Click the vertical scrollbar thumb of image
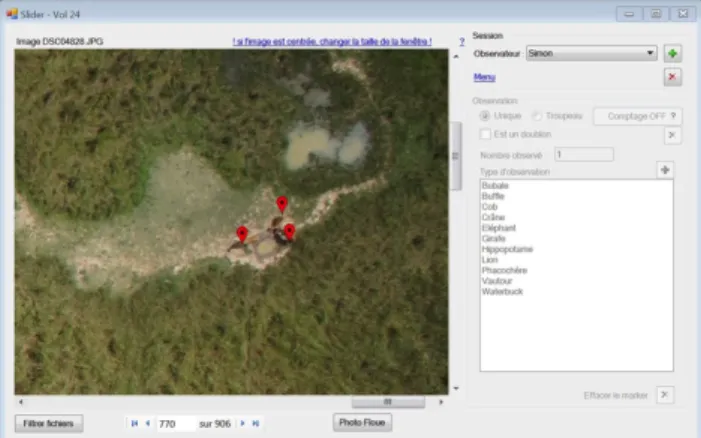 tap(456, 156)
